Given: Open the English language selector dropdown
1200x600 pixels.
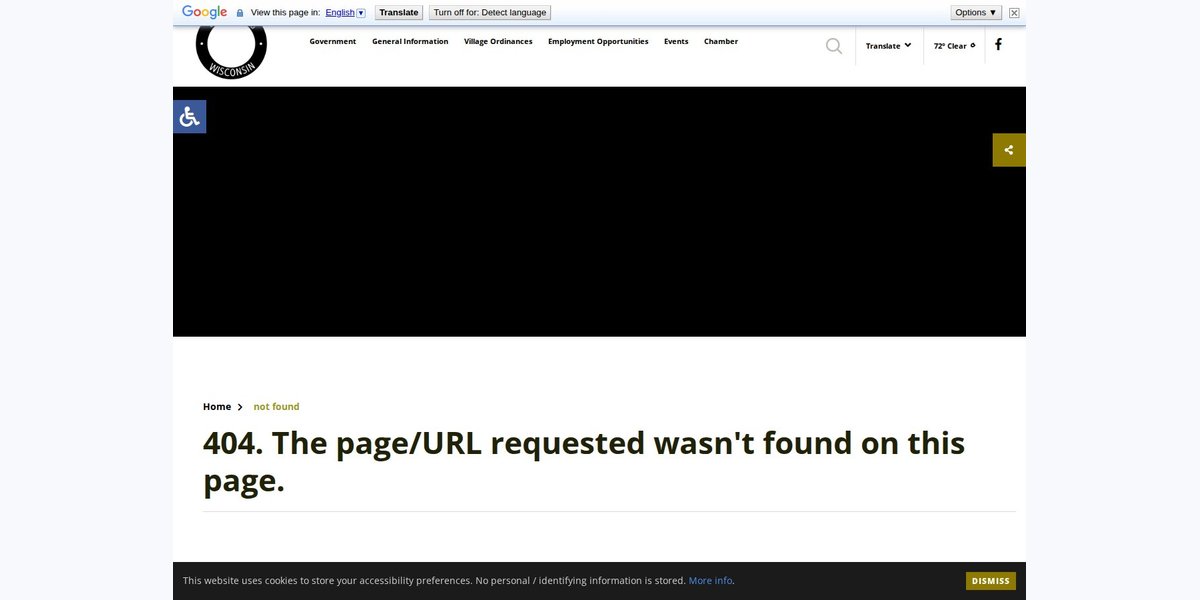Looking at the screenshot, I should (345, 13).
